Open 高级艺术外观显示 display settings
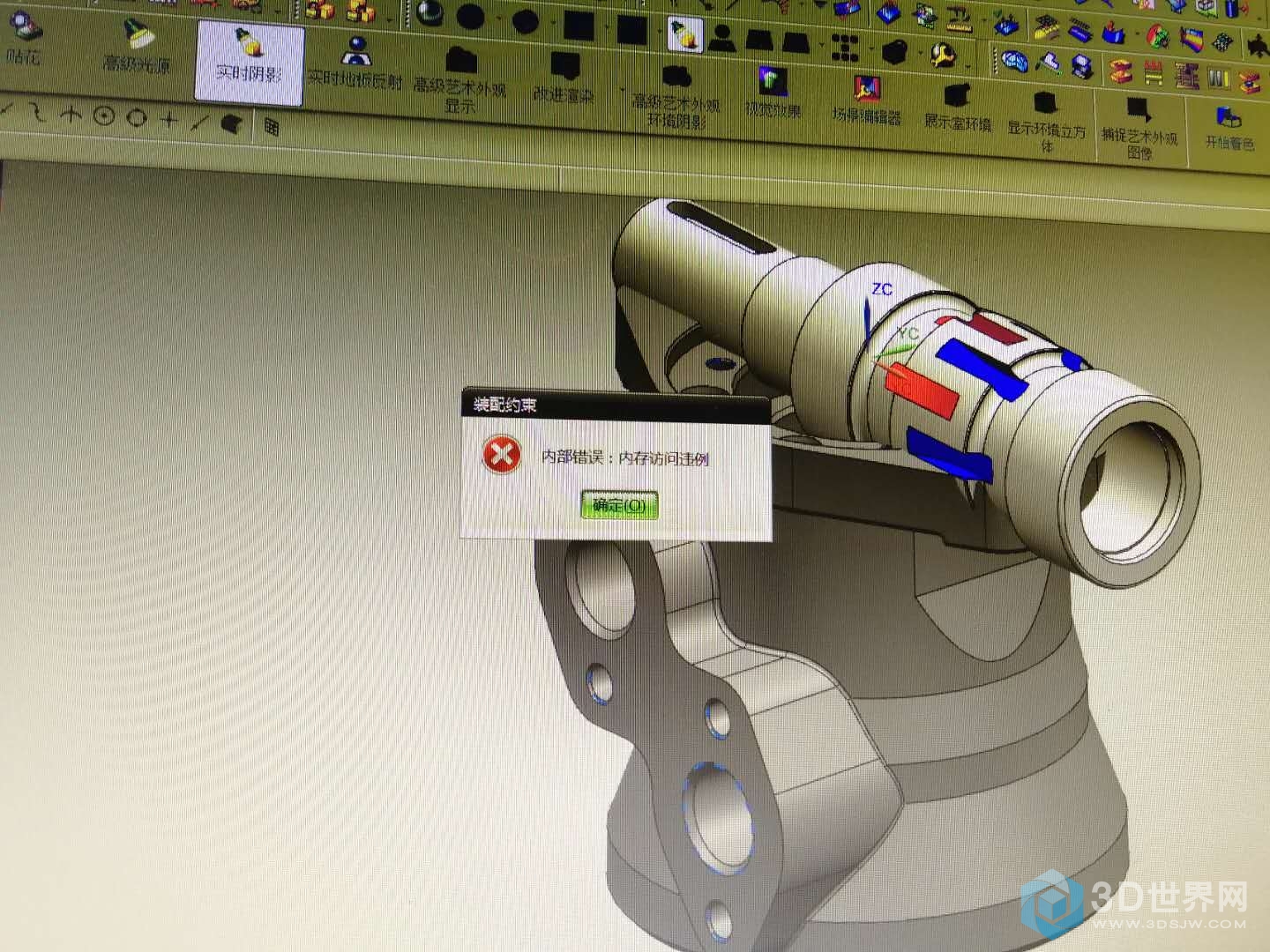This screenshot has height=952, width=1270. tap(460, 79)
